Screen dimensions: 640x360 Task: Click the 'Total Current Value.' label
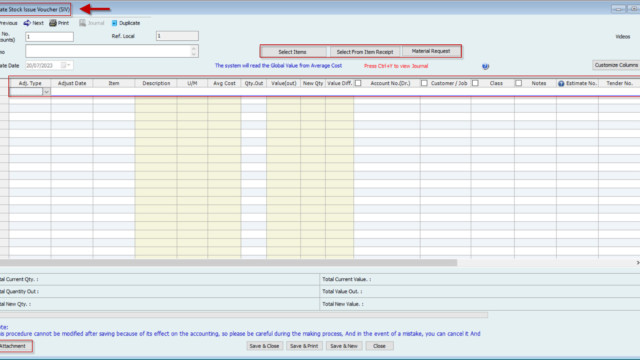347,280
